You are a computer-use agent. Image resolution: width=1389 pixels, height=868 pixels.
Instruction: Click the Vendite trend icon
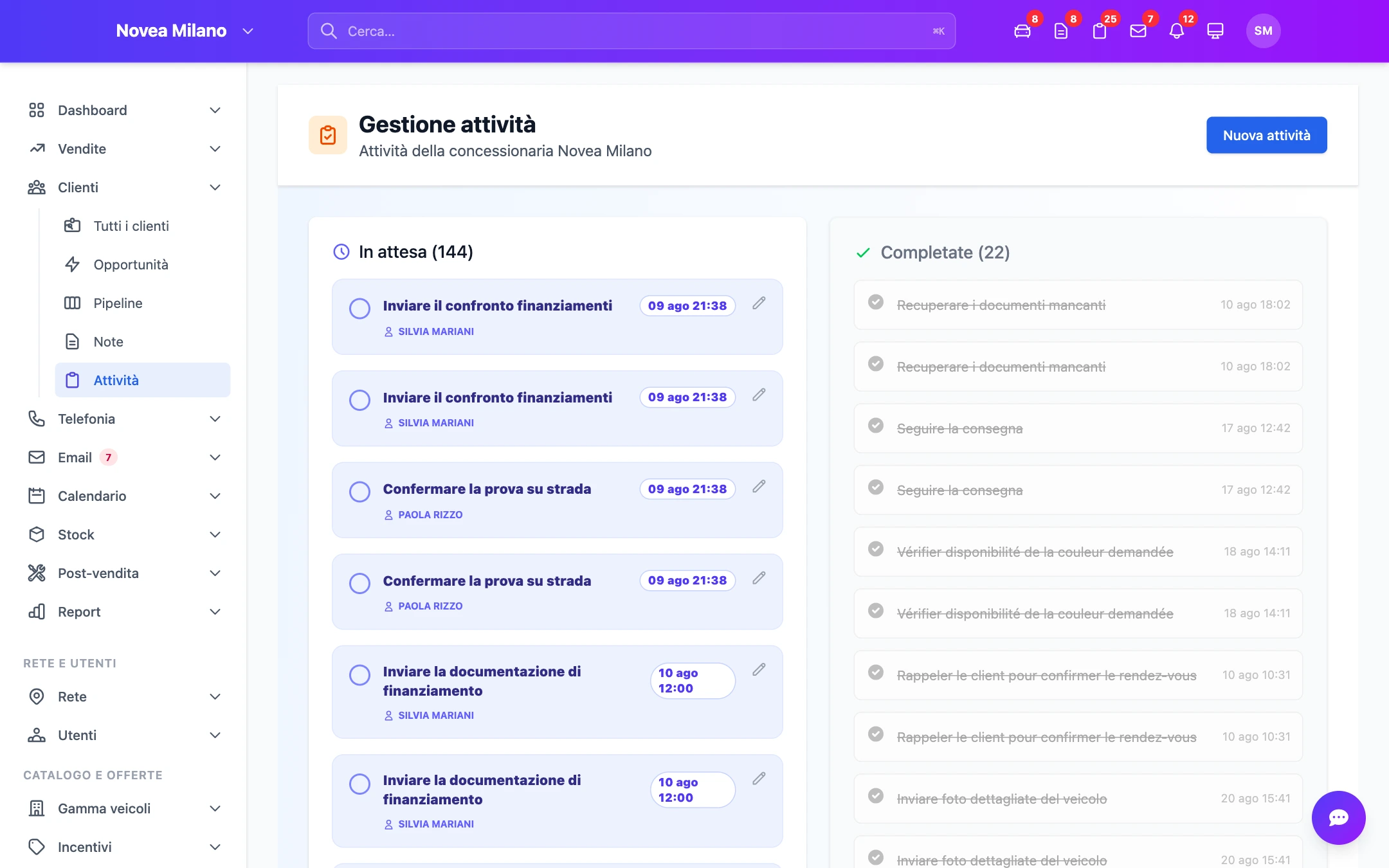[37, 149]
